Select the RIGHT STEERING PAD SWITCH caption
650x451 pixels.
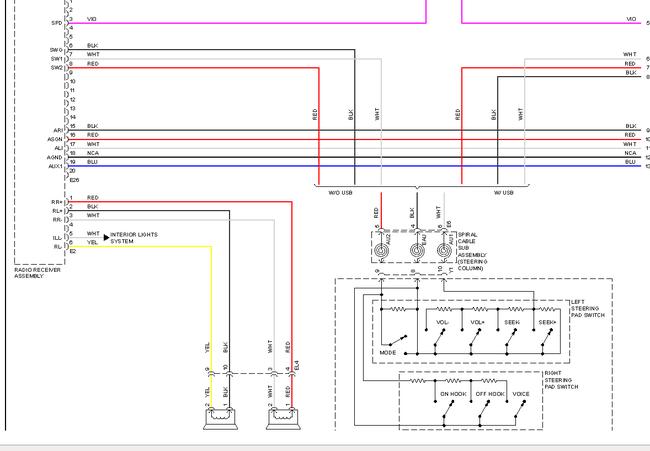coord(561,380)
